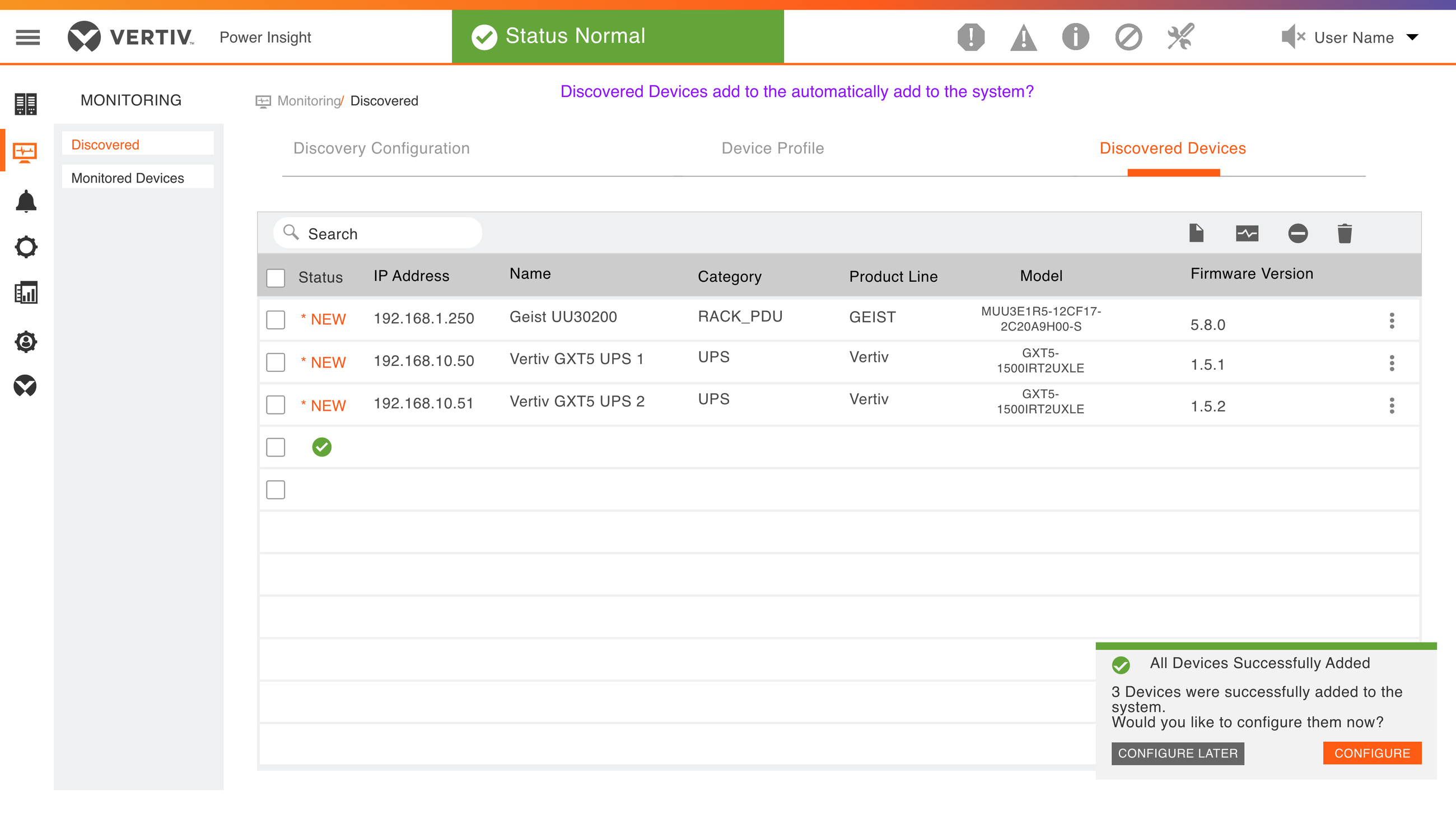The height and width of the screenshot is (819, 1456).
Task: Click the CONFIGURE LATER button
Action: 1178,753
